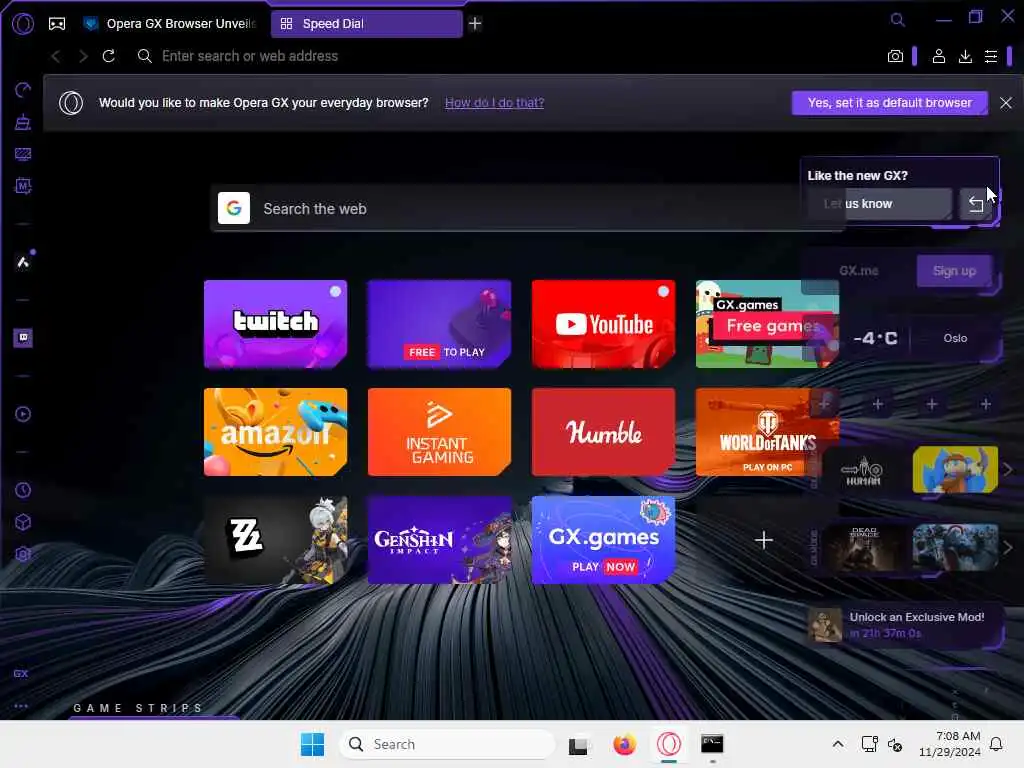Click the Windows taskbar Search box
This screenshot has height=768, width=1024.
coord(447,744)
